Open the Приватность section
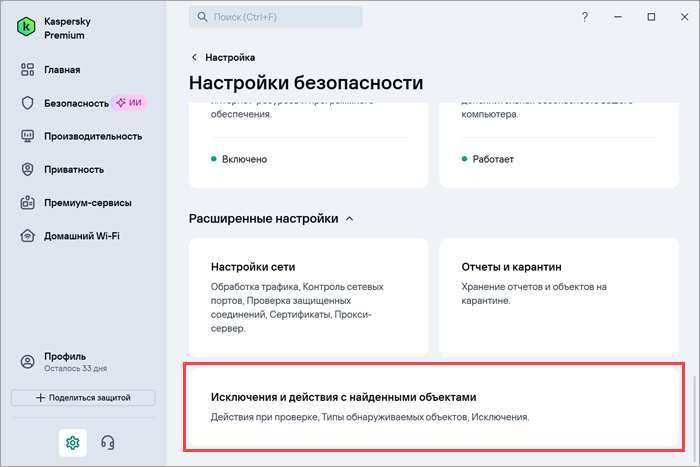 coord(74,170)
